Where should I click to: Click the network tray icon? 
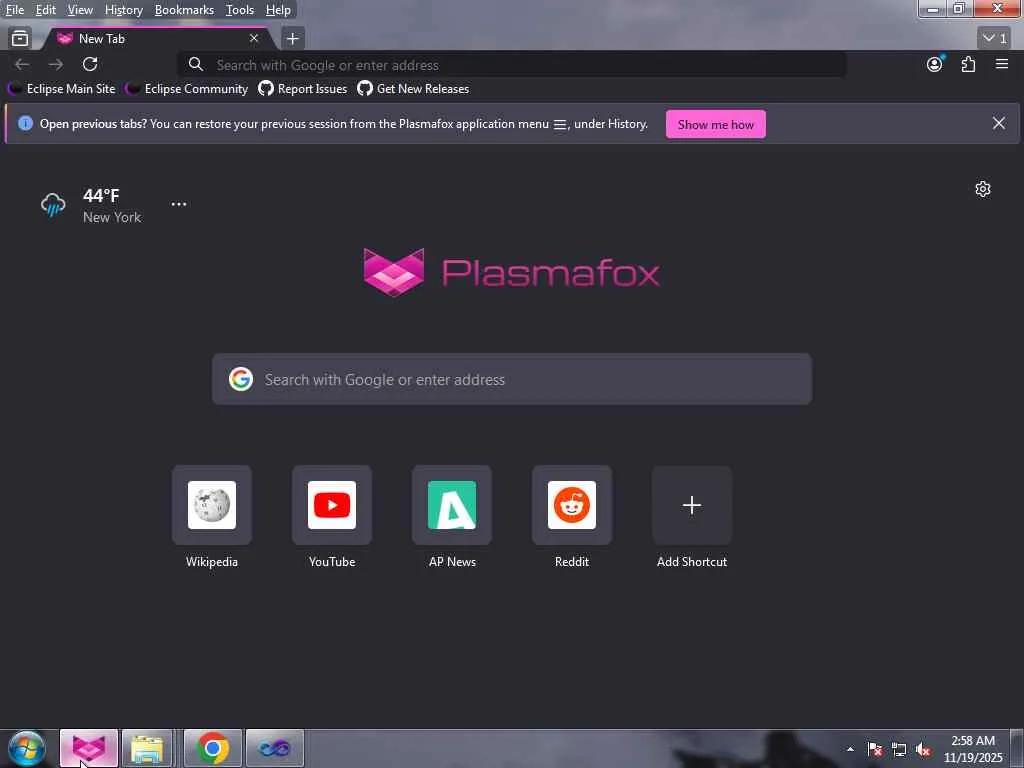[x=899, y=749]
